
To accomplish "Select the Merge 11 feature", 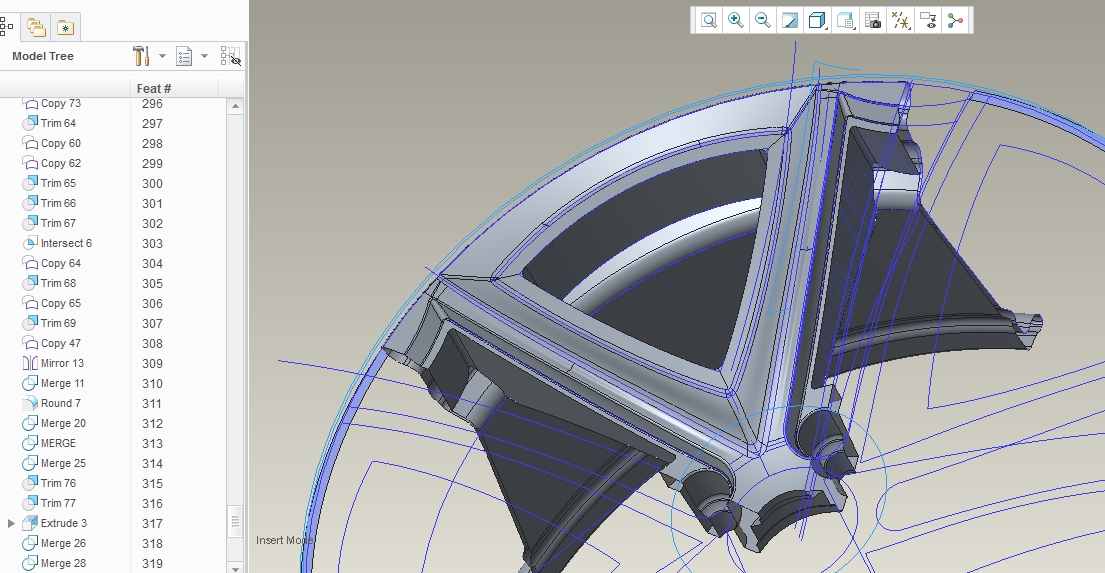I will (62, 383).
